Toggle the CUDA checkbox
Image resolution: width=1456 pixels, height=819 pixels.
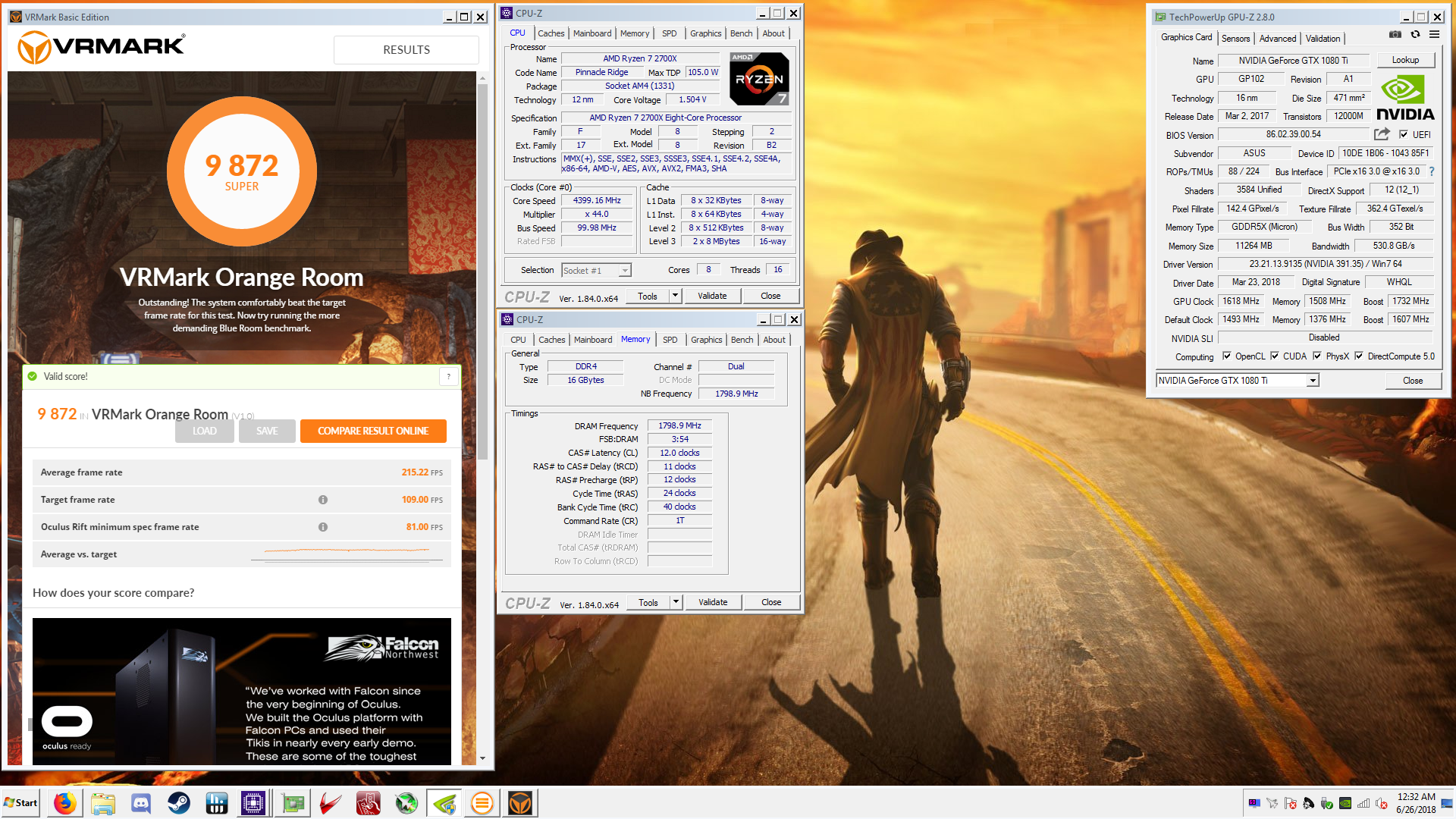(x=1275, y=356)
